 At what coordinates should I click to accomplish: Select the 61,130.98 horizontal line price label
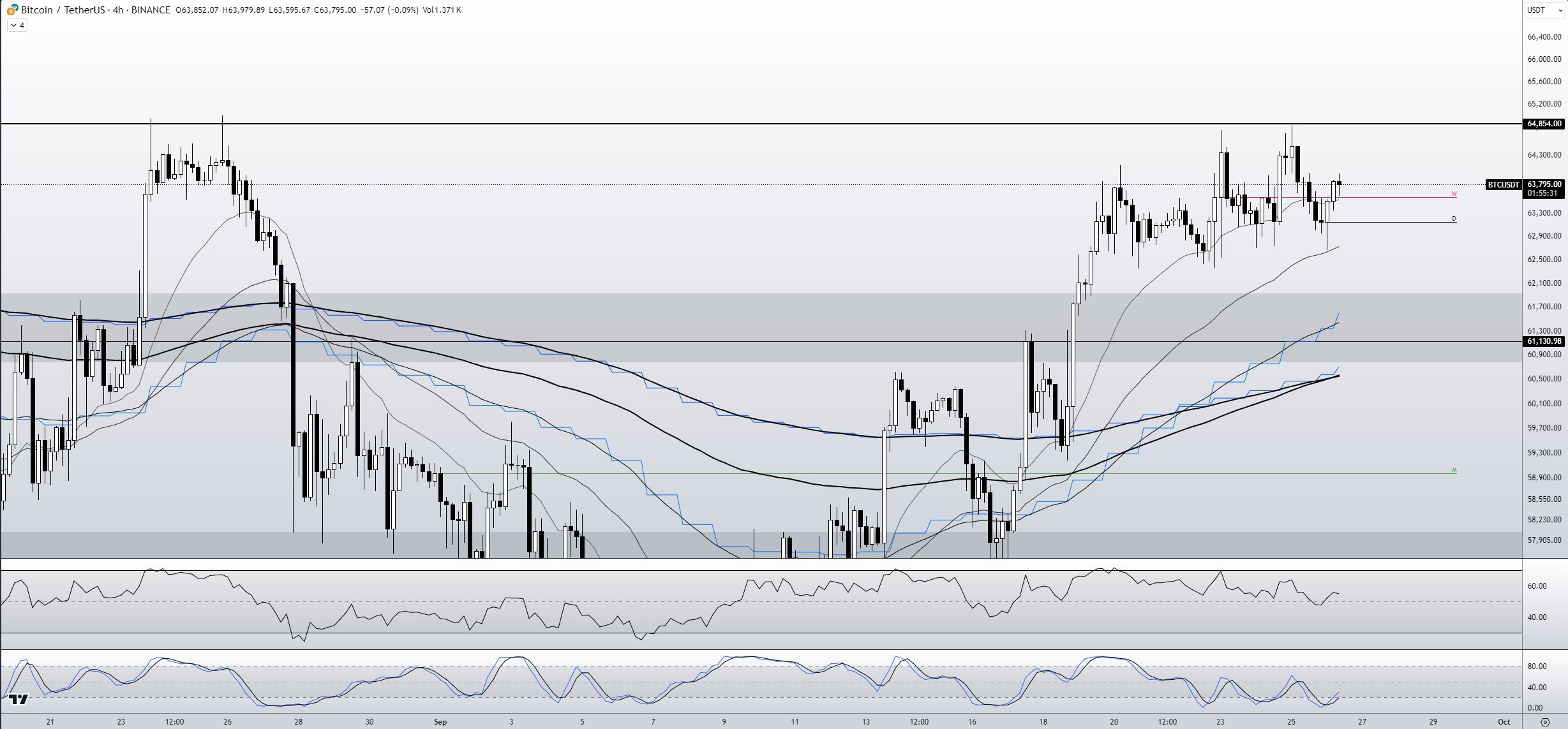tap(1544, 341)
